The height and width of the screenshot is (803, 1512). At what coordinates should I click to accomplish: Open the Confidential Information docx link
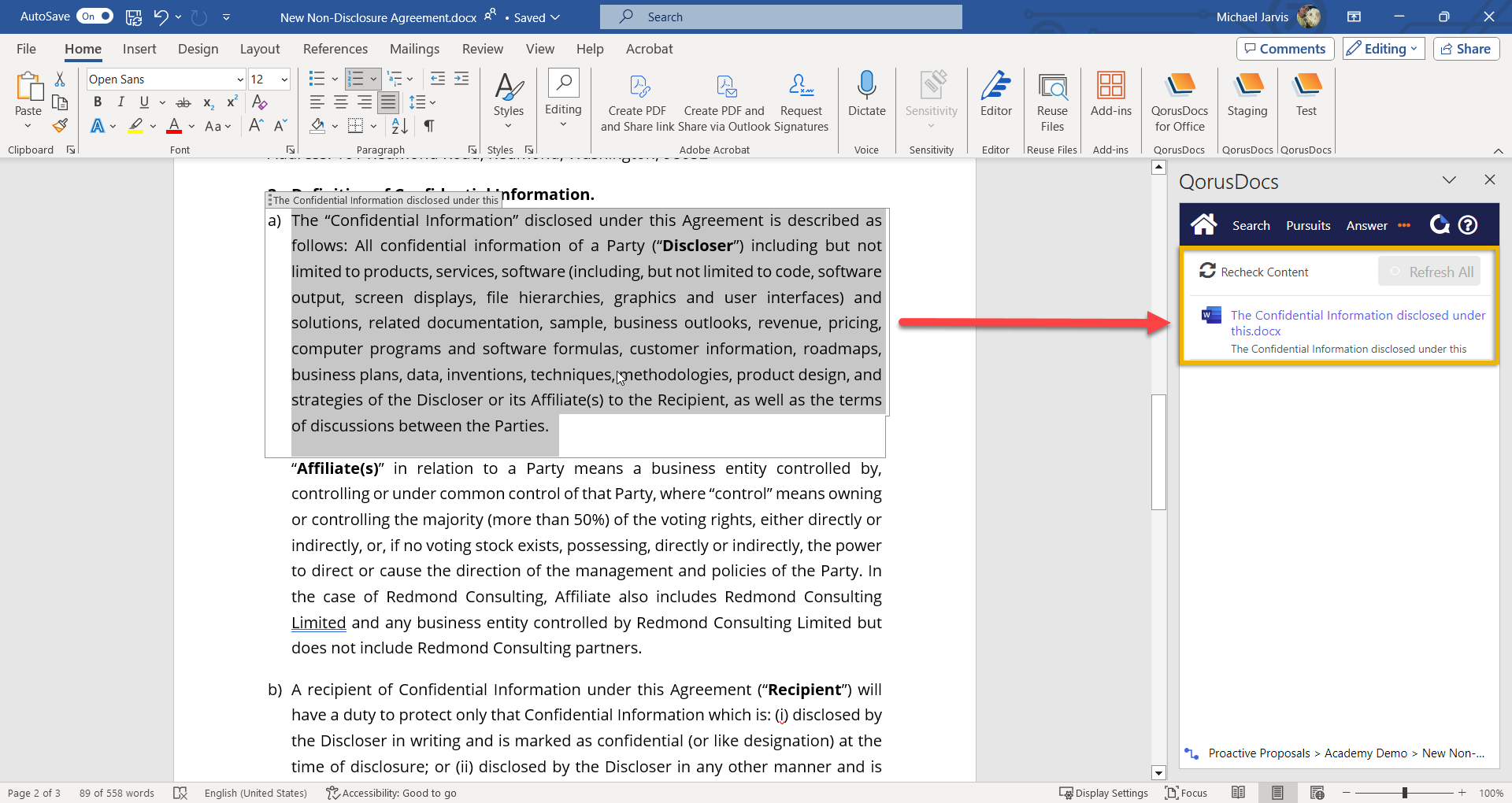[1357, 323]
